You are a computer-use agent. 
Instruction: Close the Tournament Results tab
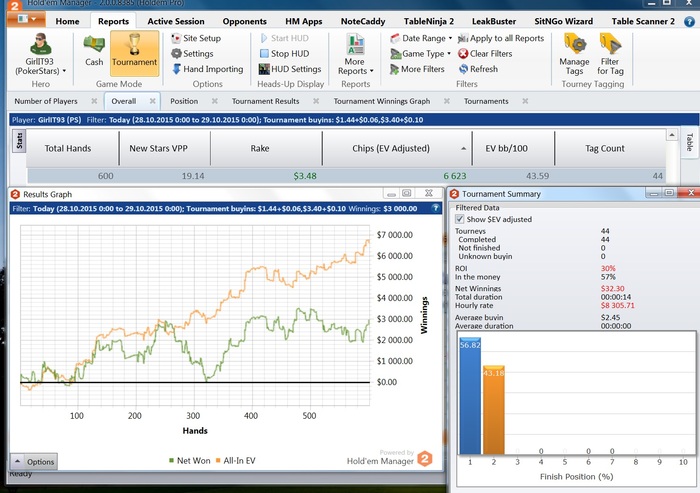pos(316,101)
